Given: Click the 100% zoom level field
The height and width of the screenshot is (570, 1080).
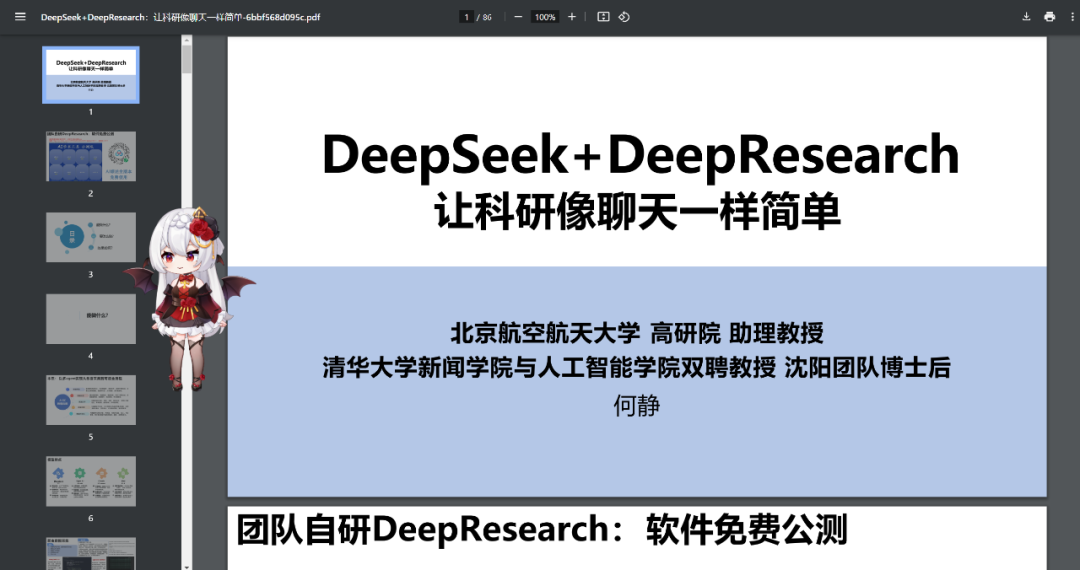Looking at the screenshot, I should 545,17.
